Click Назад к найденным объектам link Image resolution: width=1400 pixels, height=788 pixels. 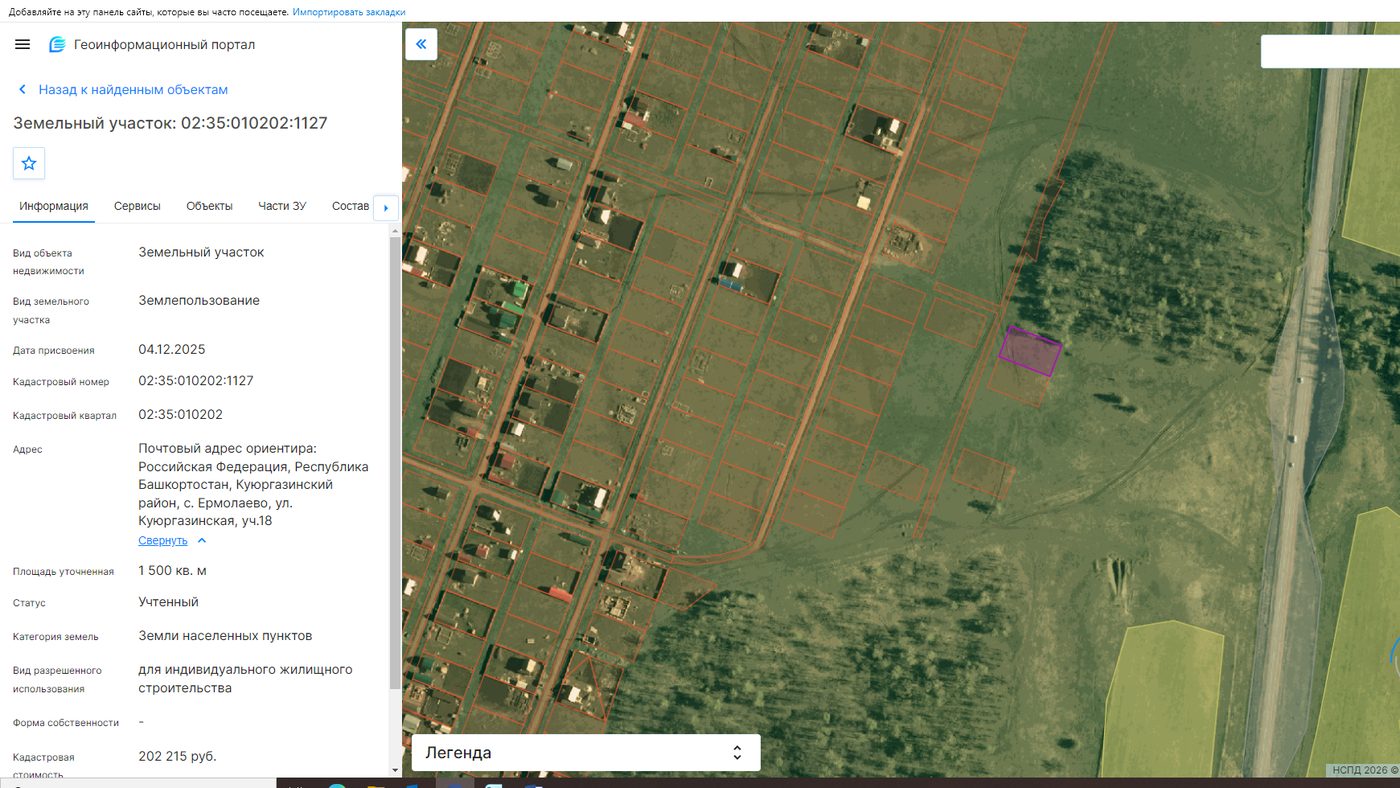[x=133, y=90]
